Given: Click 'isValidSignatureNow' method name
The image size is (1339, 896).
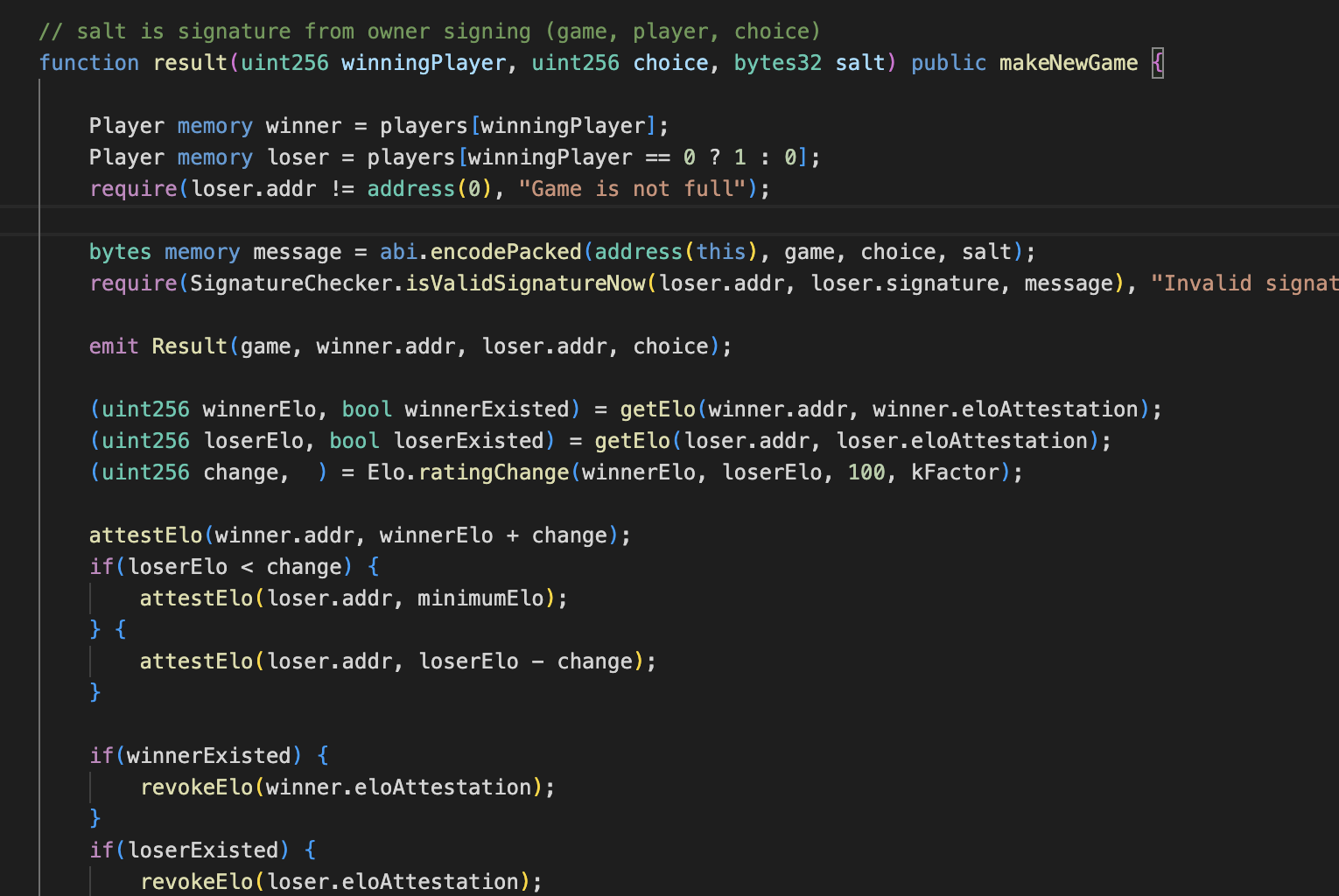Looking at the screenshot, I should click(525, 283).
